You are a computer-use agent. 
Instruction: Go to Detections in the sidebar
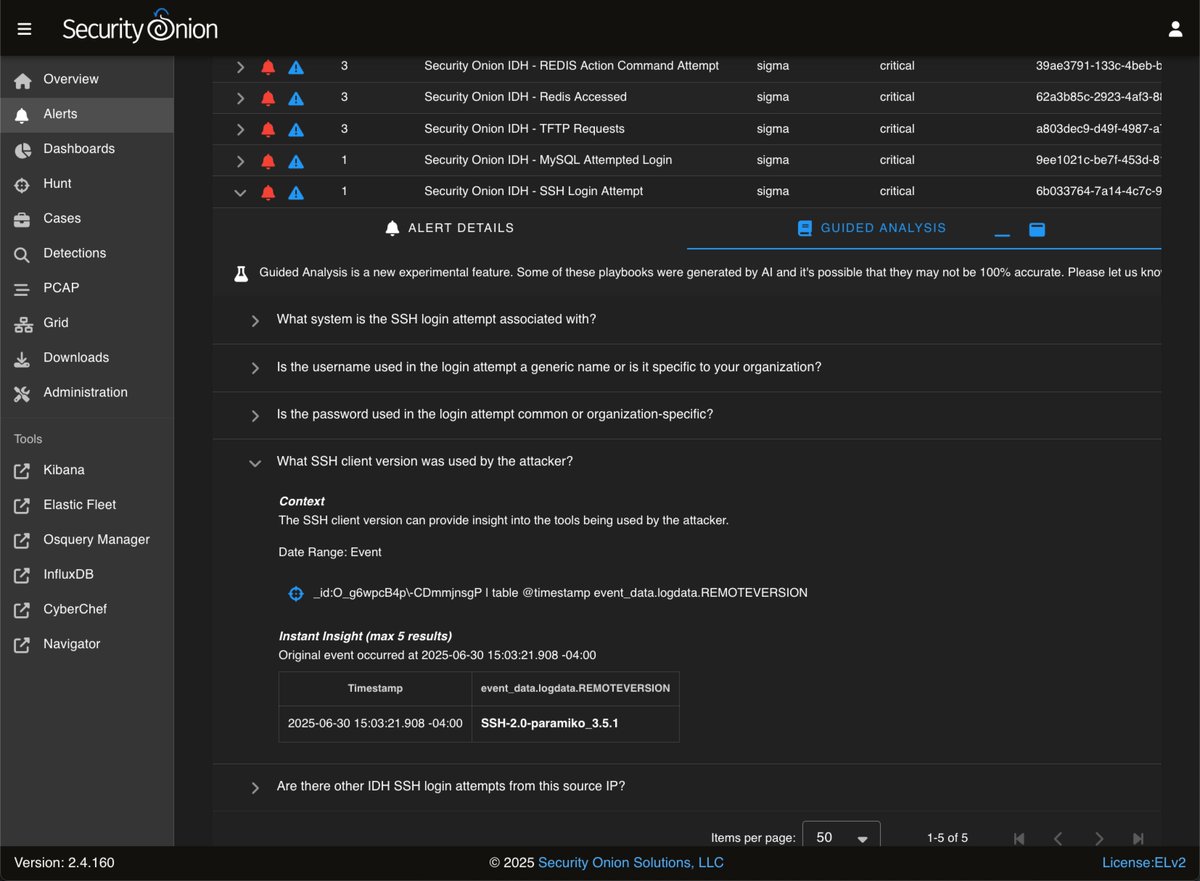click(x=87, y=253)
